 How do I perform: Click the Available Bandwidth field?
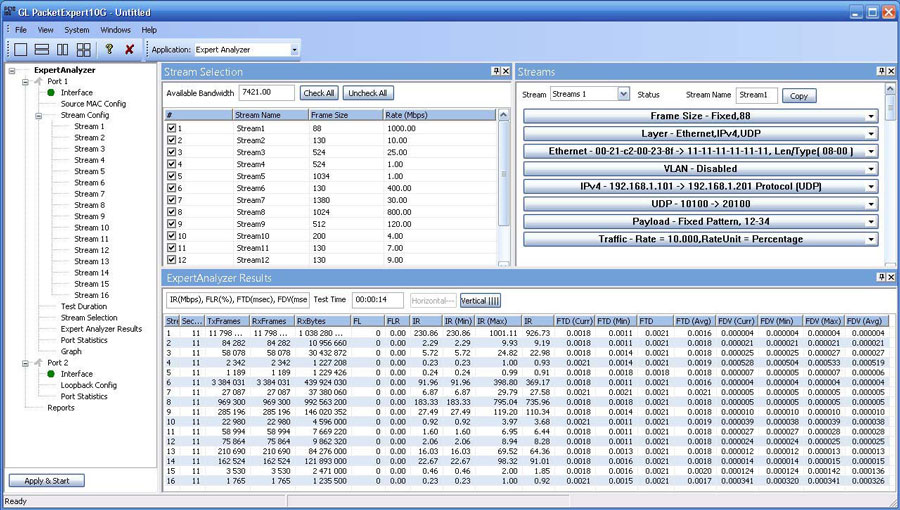[x=266, y=92]
